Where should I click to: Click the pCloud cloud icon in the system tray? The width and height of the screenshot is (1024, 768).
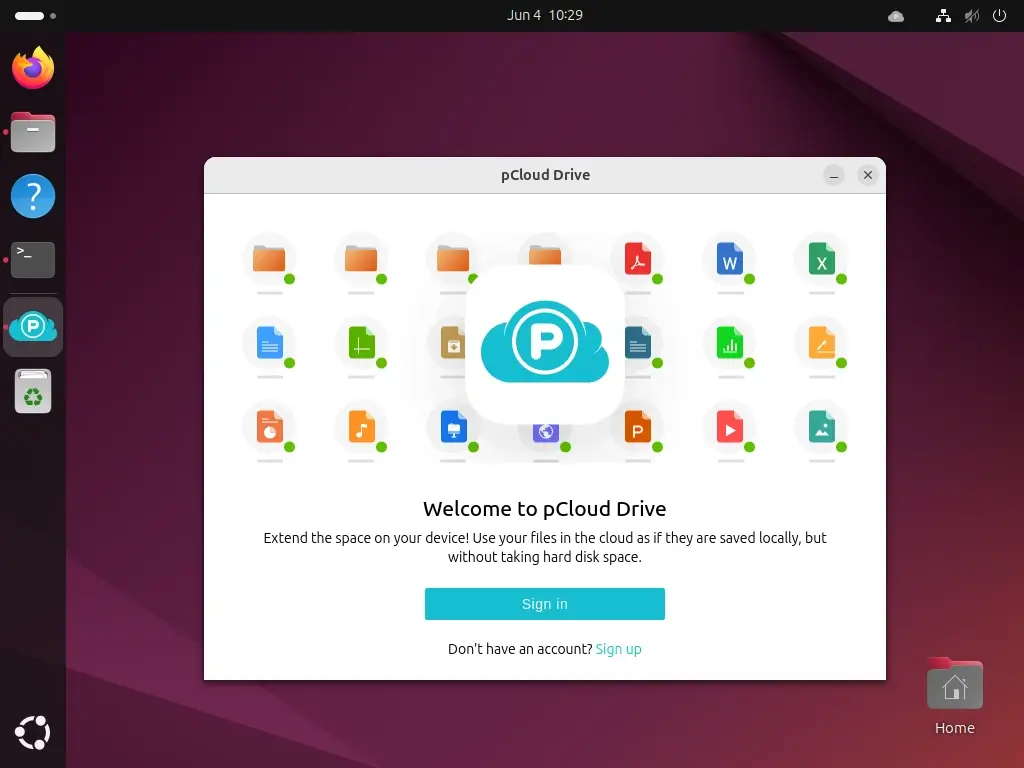coord(895,15)
